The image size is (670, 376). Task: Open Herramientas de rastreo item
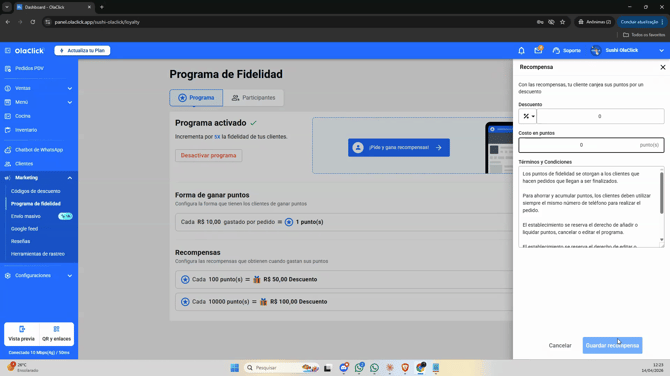(x=38, y=254)
